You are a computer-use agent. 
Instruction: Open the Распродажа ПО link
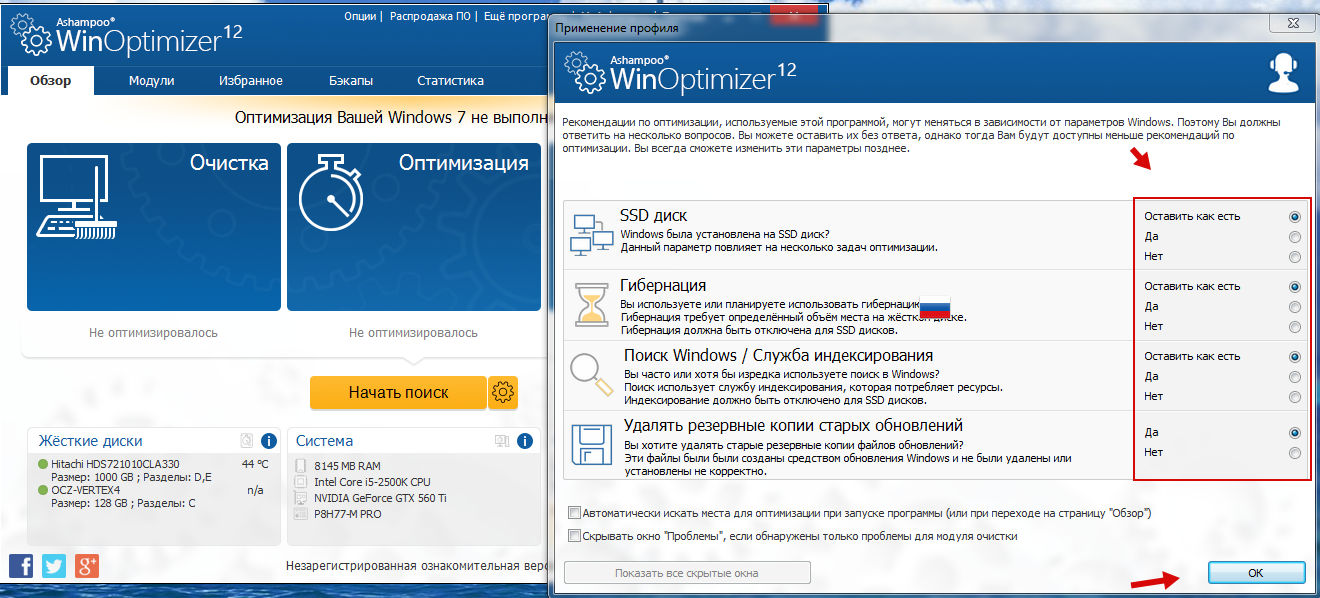coord(432,16)
